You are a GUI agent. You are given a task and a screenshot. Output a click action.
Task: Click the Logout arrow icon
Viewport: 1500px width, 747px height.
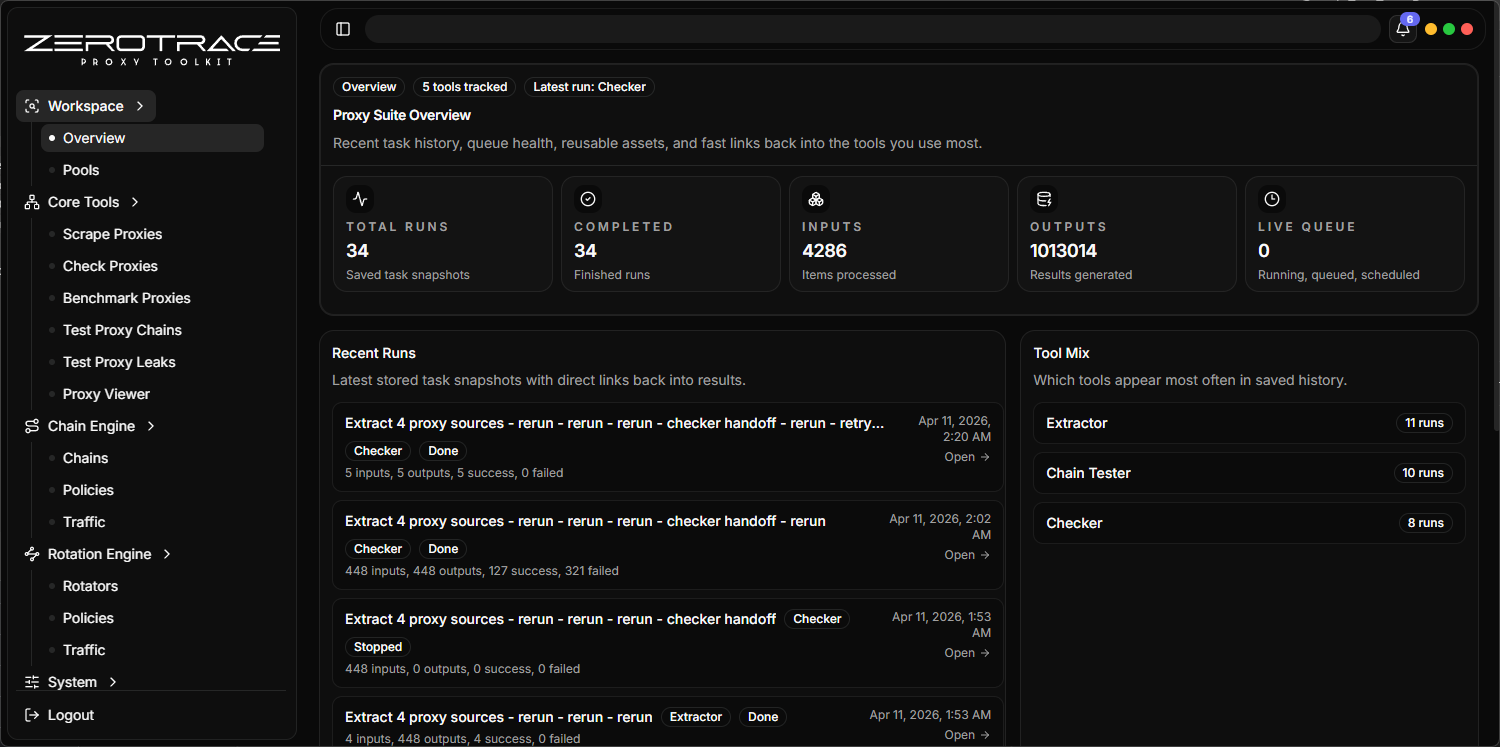click(31, 714)
